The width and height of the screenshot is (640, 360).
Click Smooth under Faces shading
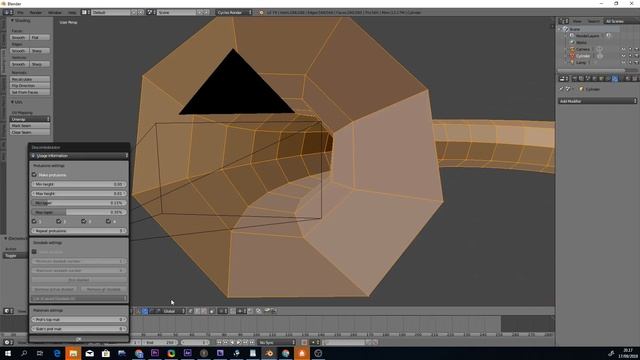19,38
